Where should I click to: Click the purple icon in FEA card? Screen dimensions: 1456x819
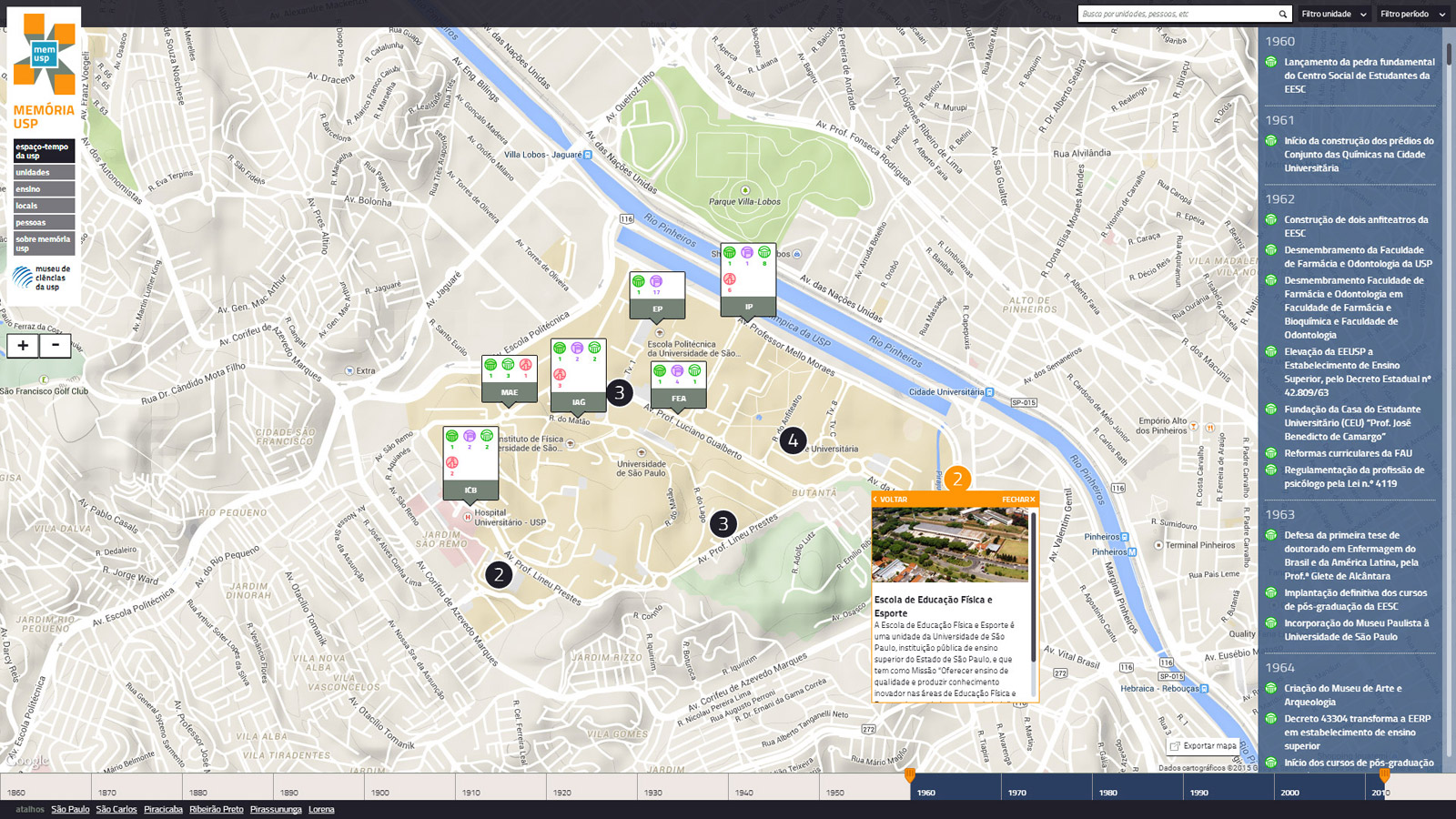tap(677, 370)
